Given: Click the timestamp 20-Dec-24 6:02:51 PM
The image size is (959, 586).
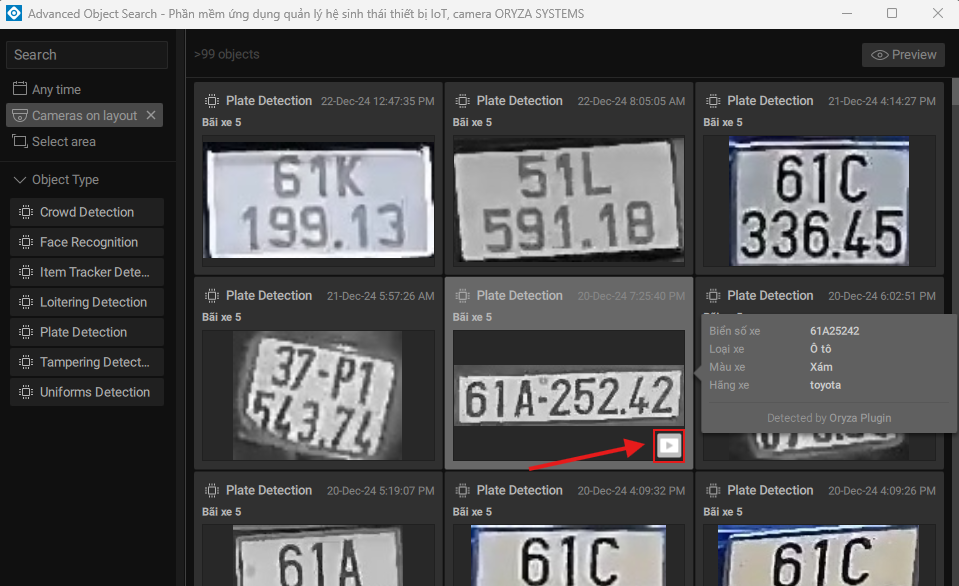Looking at the screenshot, I should point(882,296).
